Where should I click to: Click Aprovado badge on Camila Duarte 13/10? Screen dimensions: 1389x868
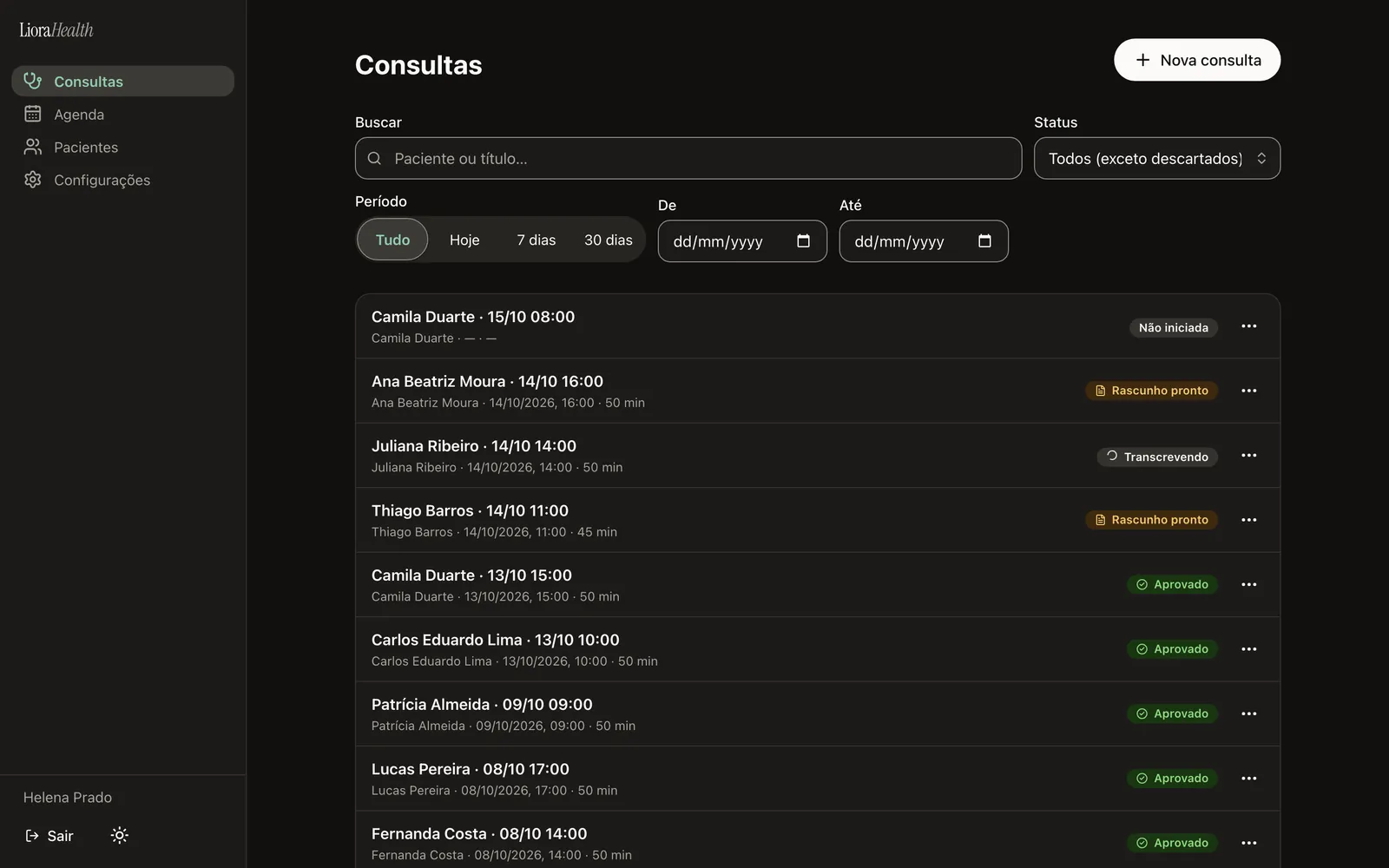pos(1172,584)
